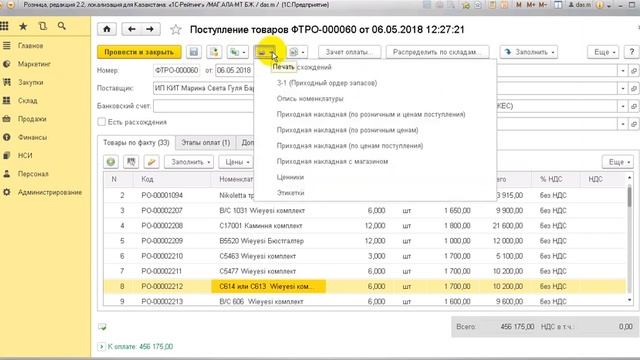The image size is (640, 360).
Task: Click the status icon below the table
Action: (102, 327)
